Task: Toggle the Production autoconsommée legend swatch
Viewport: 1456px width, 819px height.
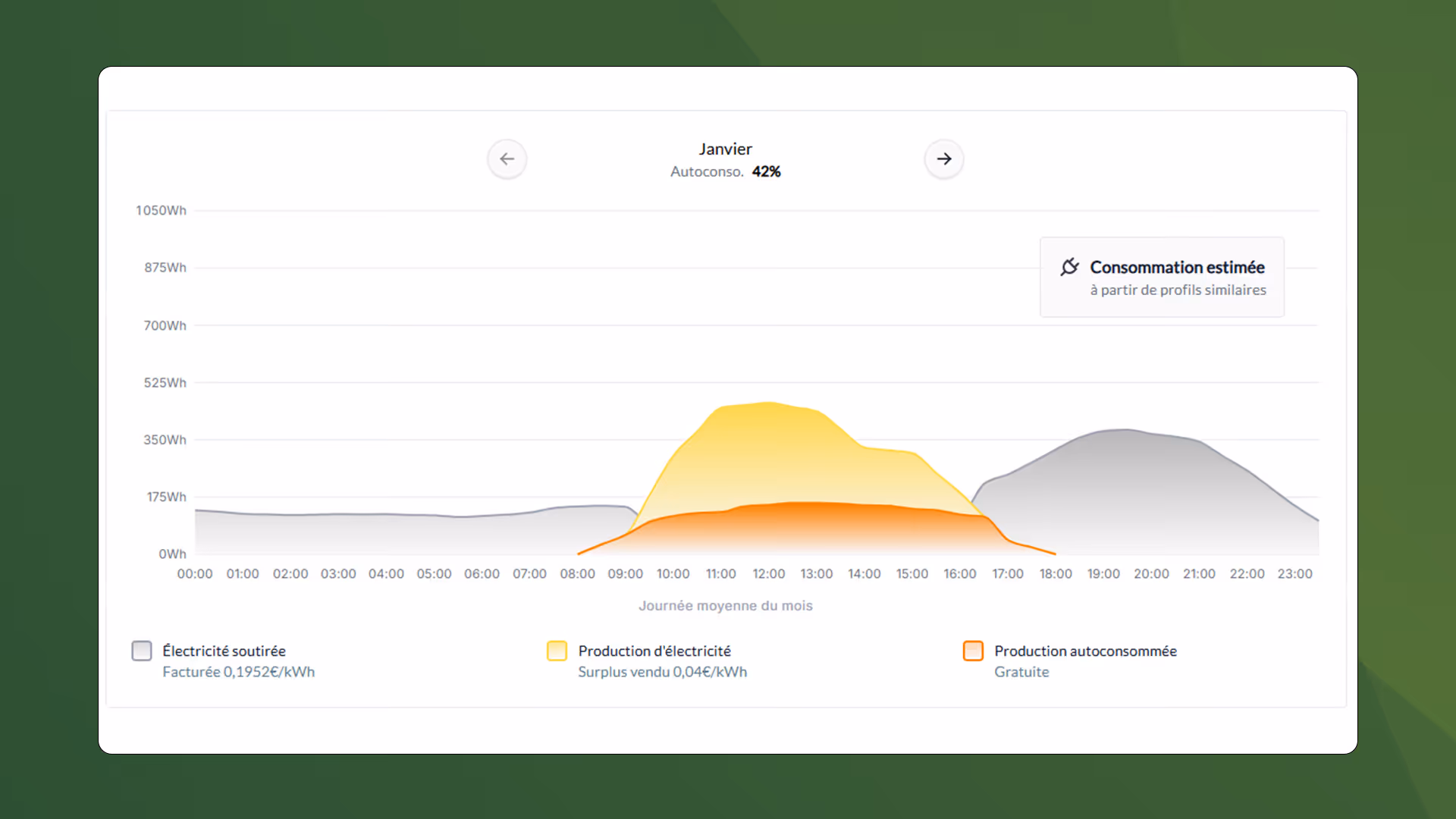Action: 973,651
